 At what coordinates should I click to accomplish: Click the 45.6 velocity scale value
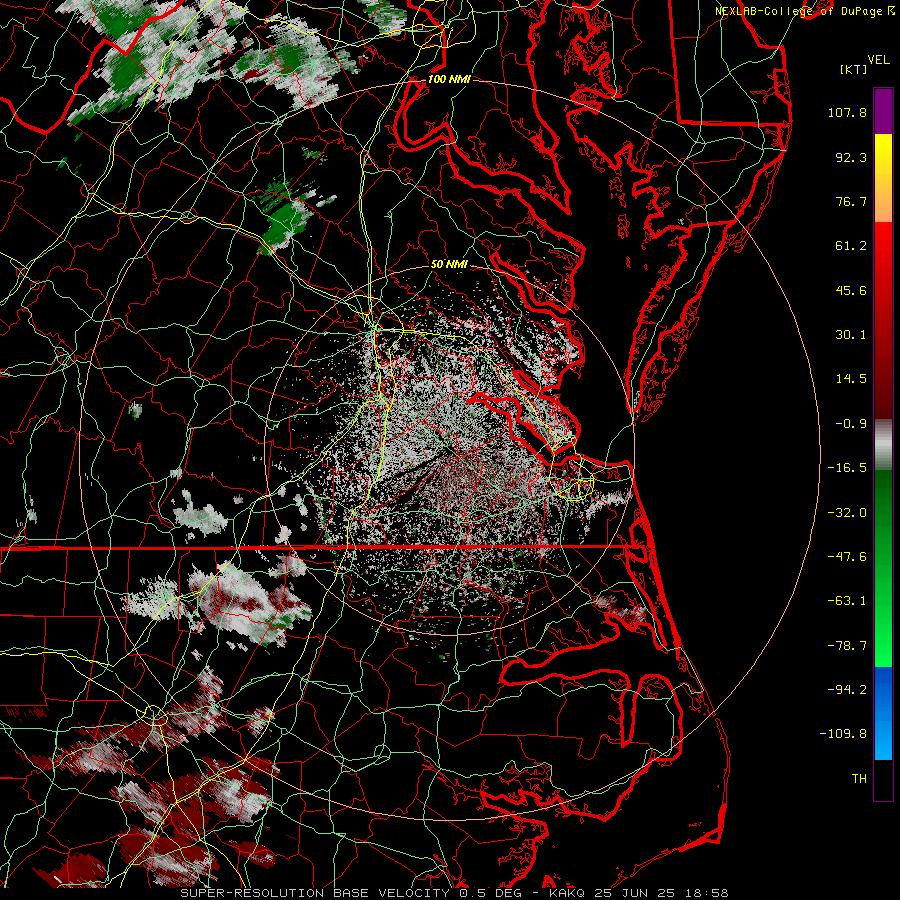851,290
